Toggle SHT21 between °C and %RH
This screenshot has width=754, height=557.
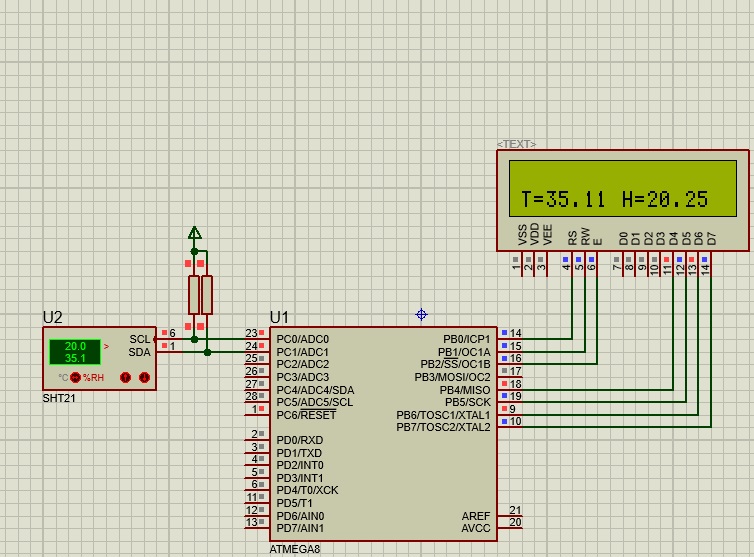(75, 378)
